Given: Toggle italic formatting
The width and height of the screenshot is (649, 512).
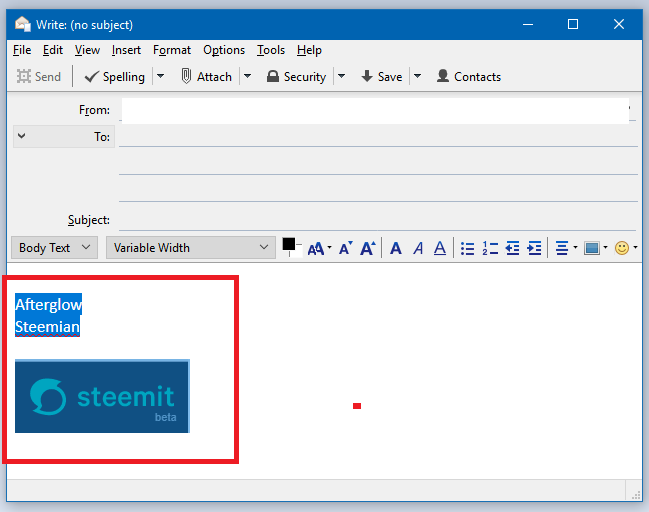Looking at the screenshot, I should tap(418, 248).
